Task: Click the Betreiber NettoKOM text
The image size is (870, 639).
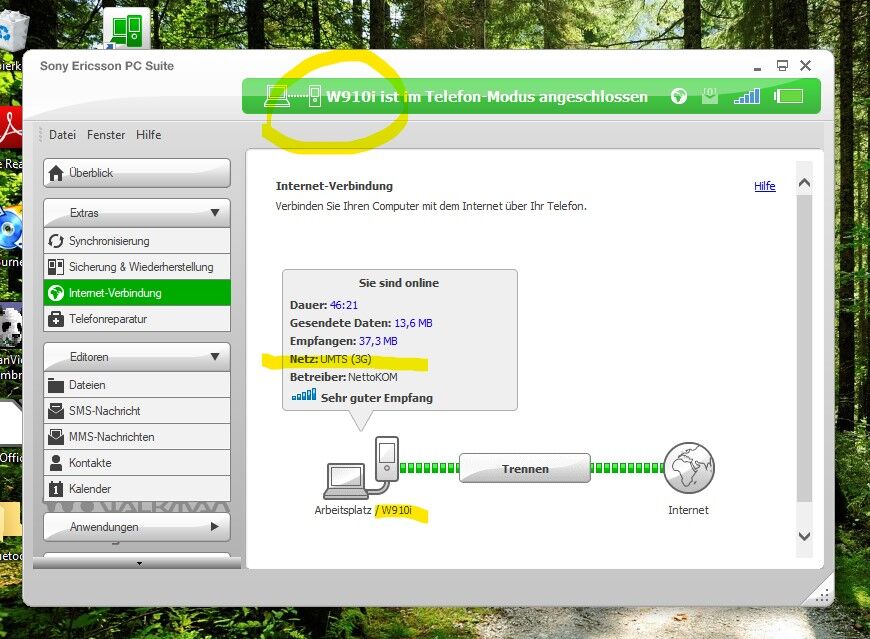Action: [x=343, y=377]
